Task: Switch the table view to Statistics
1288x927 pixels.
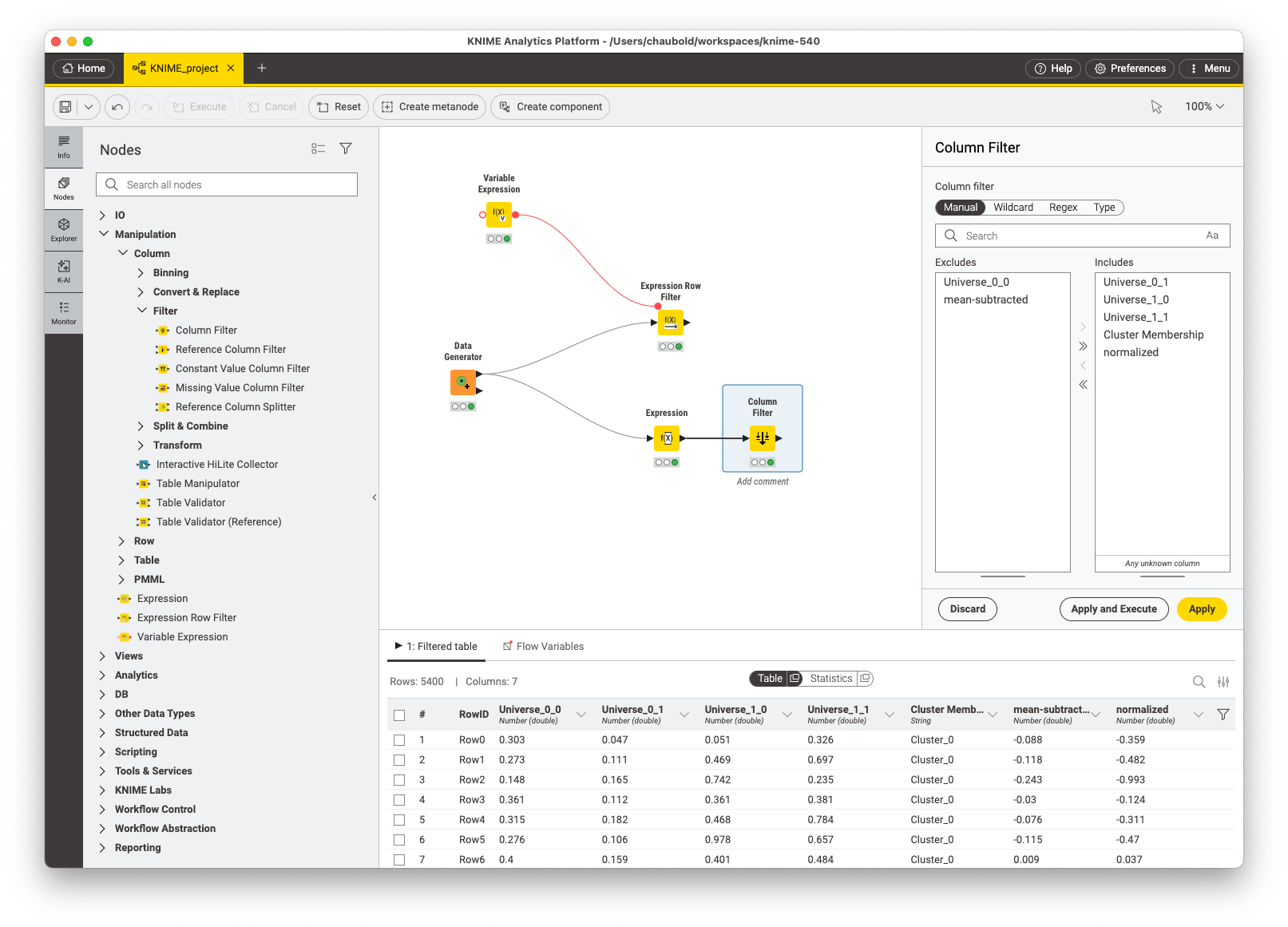Action: click(x=830, y=678)
